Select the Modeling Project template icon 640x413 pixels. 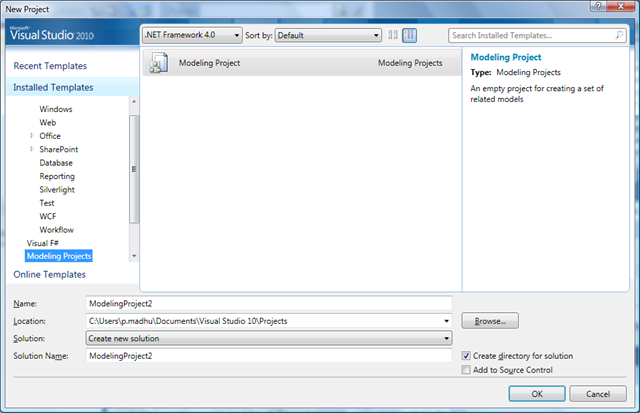[x=159, y=63]
